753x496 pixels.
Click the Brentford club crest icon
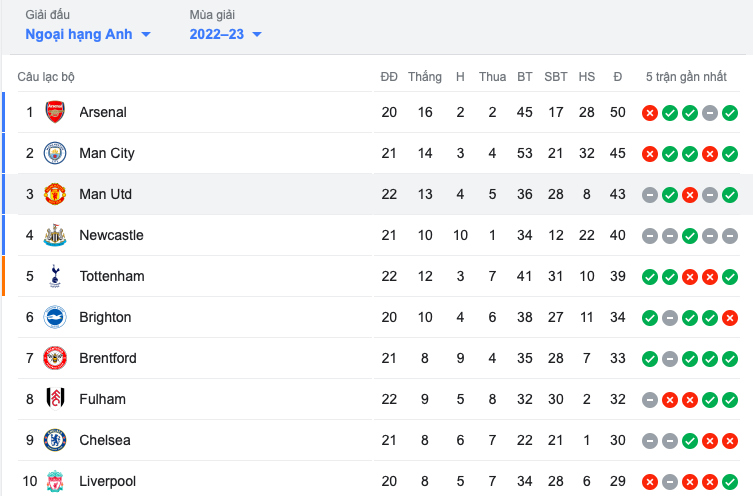click(55, 358)
